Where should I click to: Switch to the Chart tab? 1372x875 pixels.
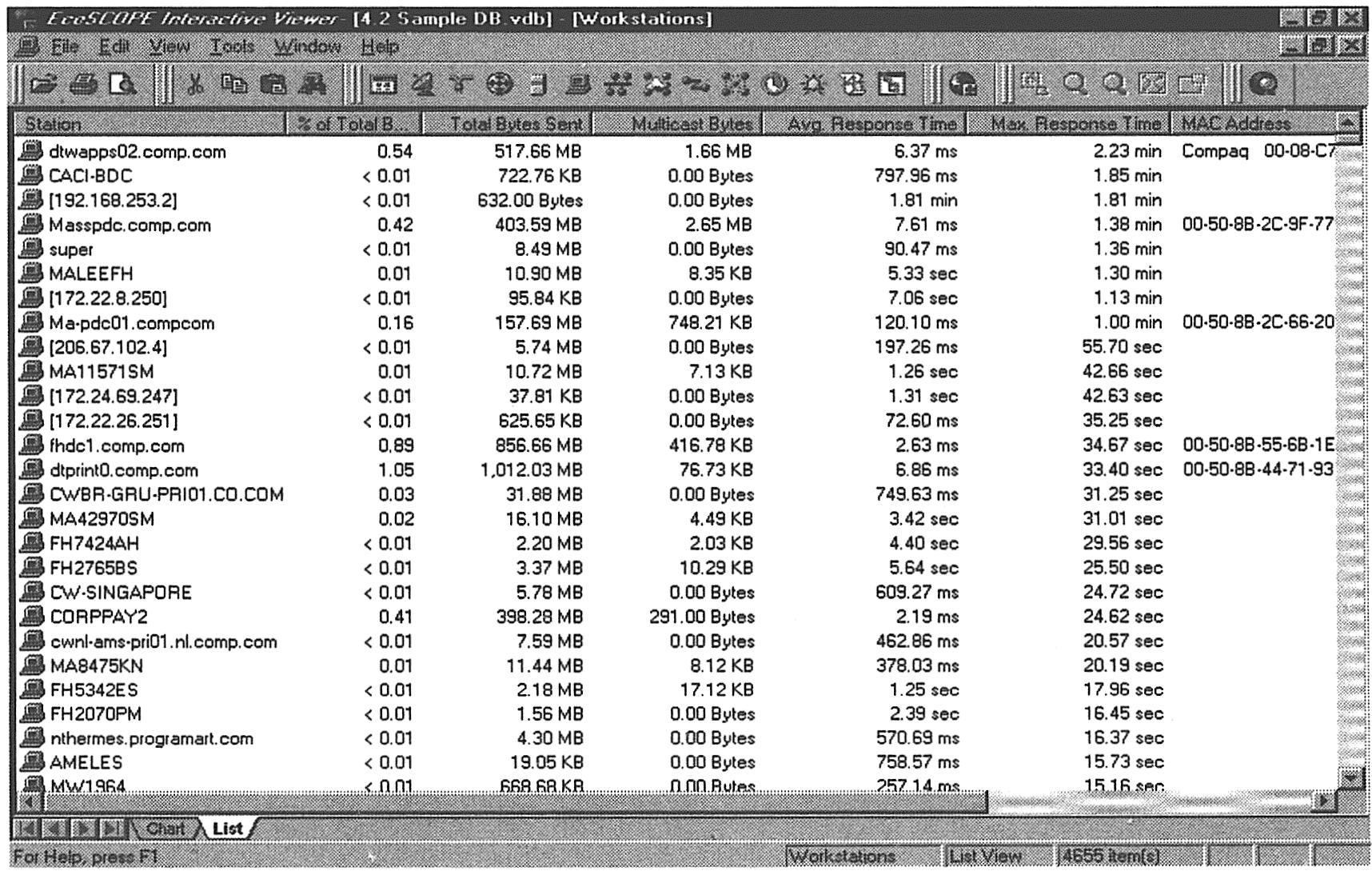[166, 829]
